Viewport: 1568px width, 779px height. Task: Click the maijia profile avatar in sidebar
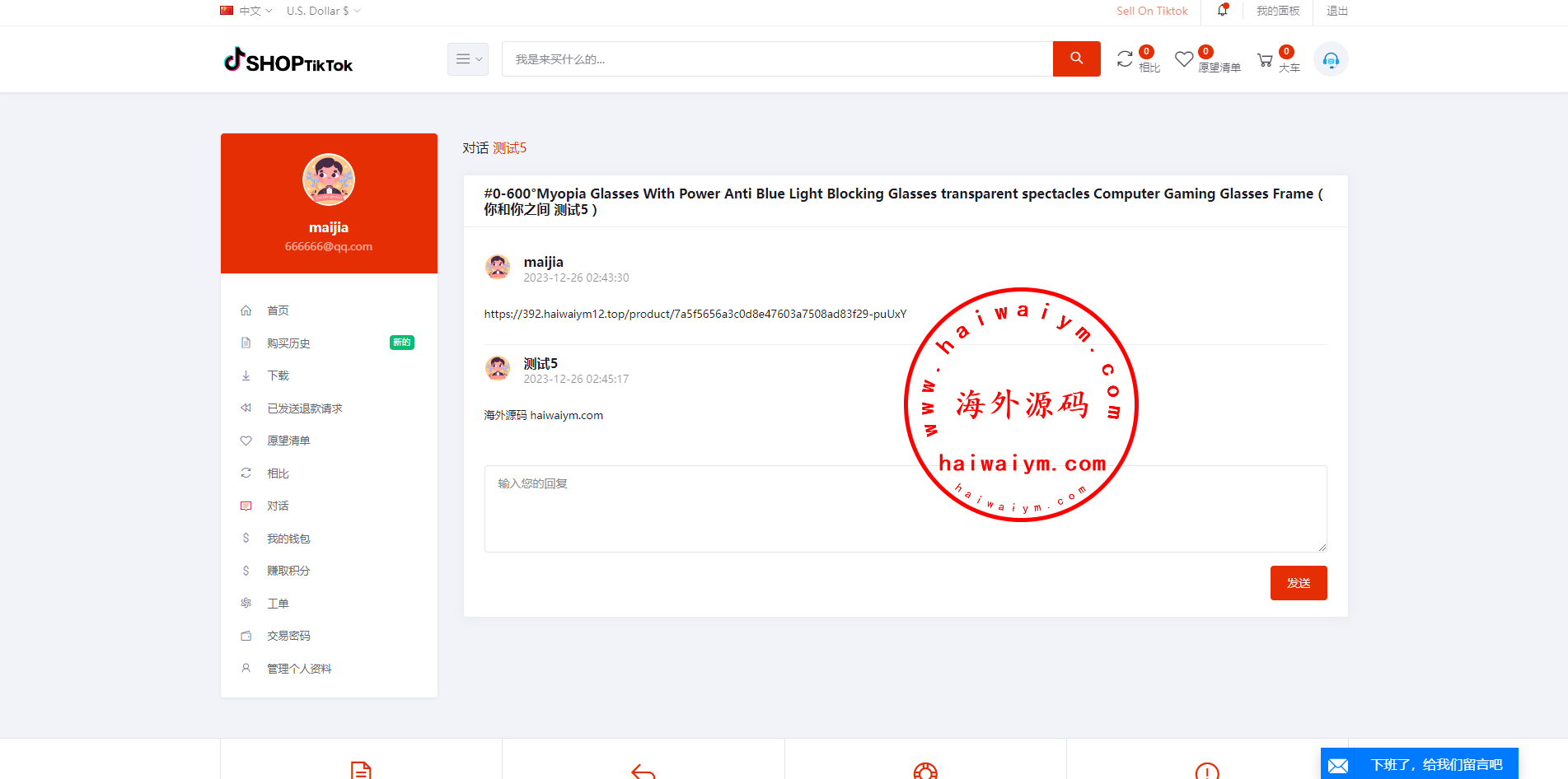329,180
